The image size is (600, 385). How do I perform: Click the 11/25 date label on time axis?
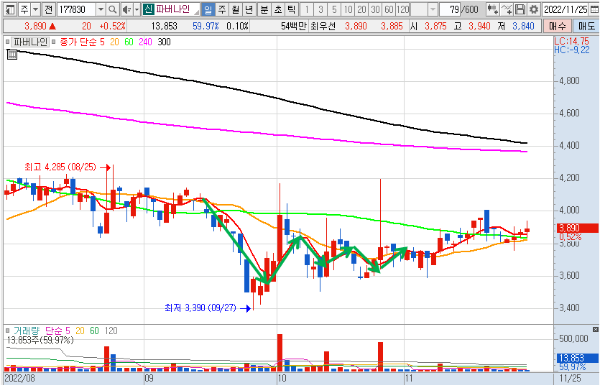tap(570, 378)
